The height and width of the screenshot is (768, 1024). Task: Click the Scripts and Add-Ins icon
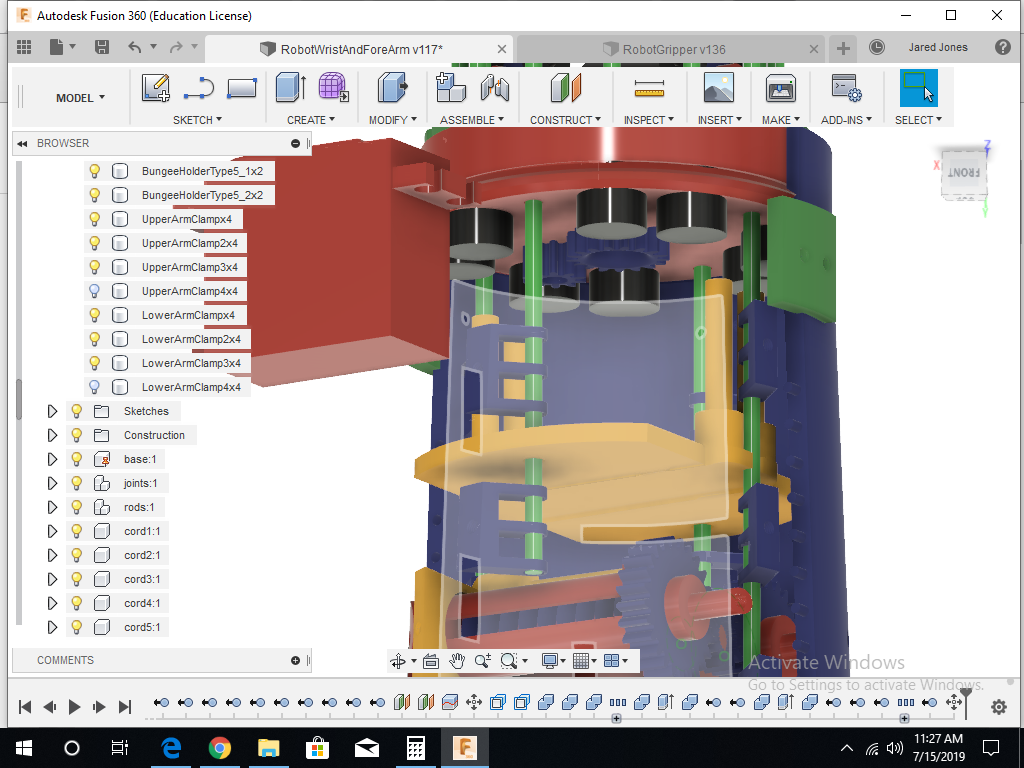[x=846, y=88]
